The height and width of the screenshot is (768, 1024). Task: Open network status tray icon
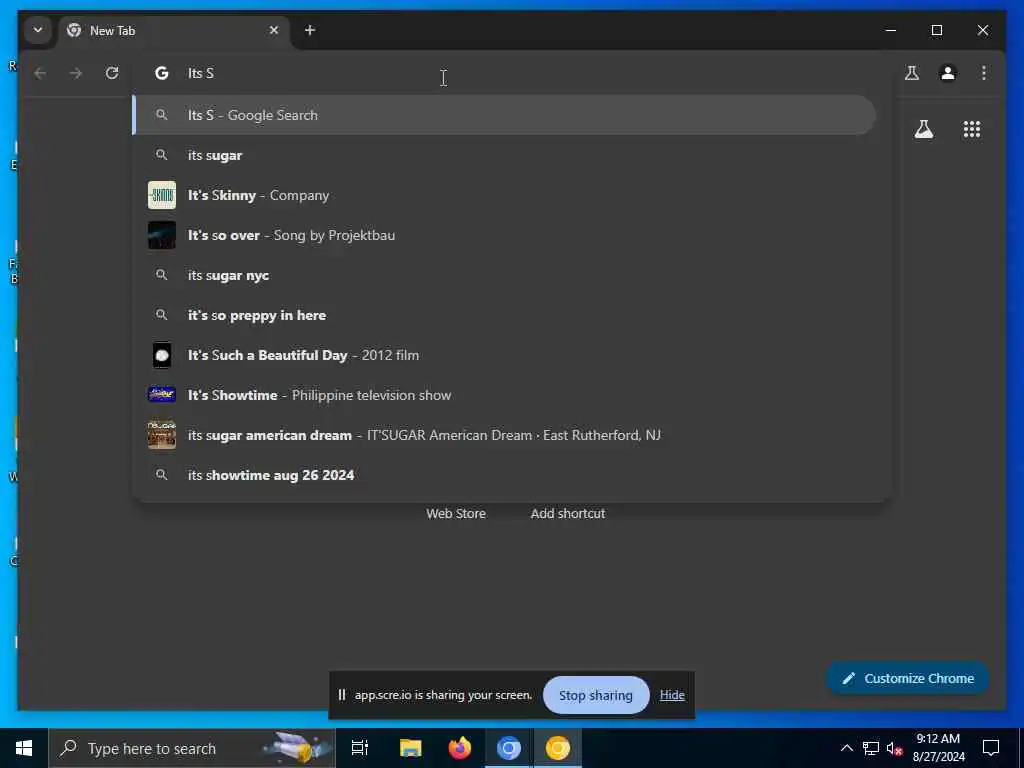871,748
